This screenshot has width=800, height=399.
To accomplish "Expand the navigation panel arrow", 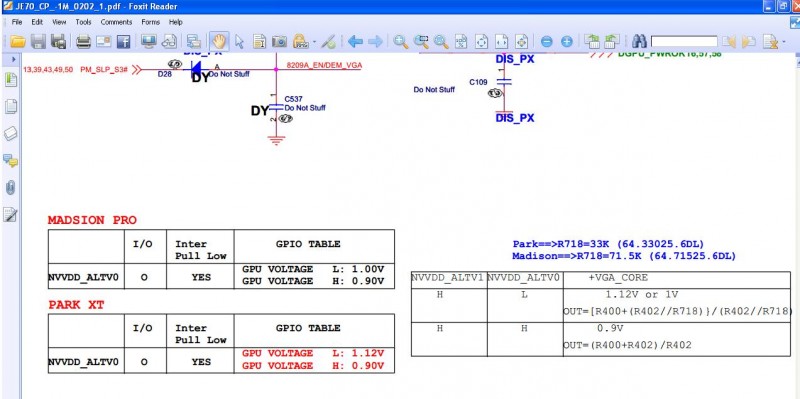I will pos(13,60).
